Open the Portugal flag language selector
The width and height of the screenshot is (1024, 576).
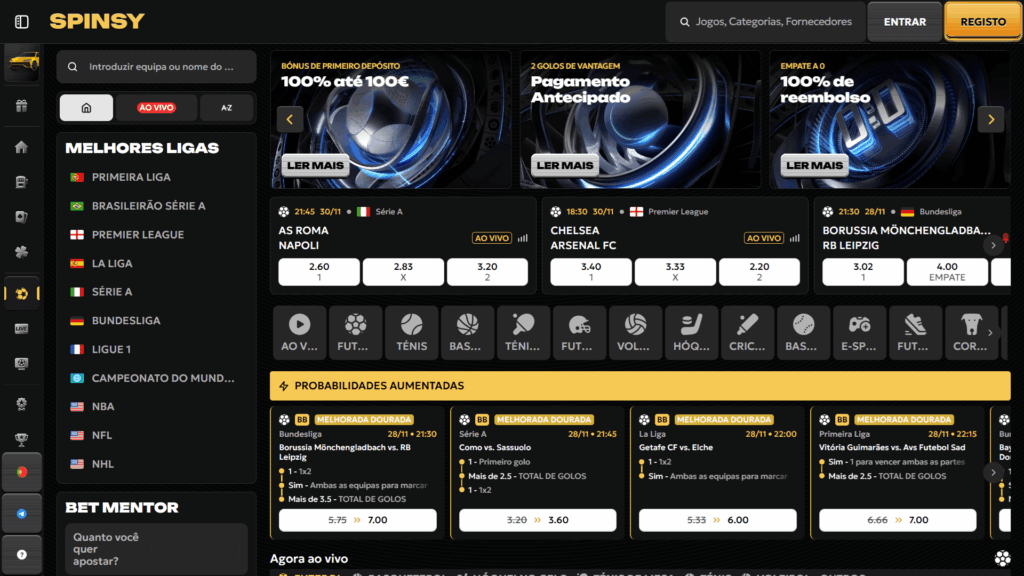[x=21, y=472]
